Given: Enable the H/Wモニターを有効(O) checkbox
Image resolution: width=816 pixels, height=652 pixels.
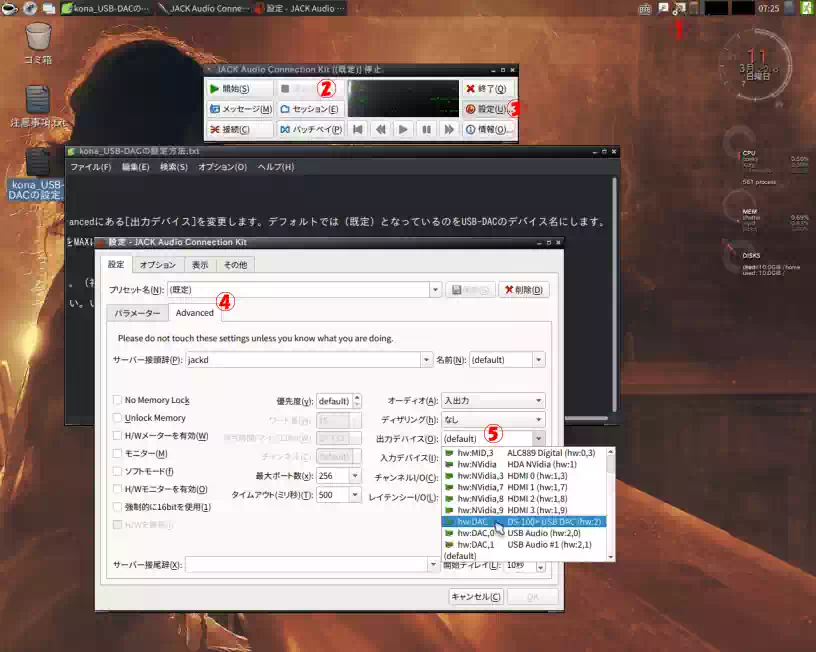Looking at the screenshot, I should click(x=117, y=489).
